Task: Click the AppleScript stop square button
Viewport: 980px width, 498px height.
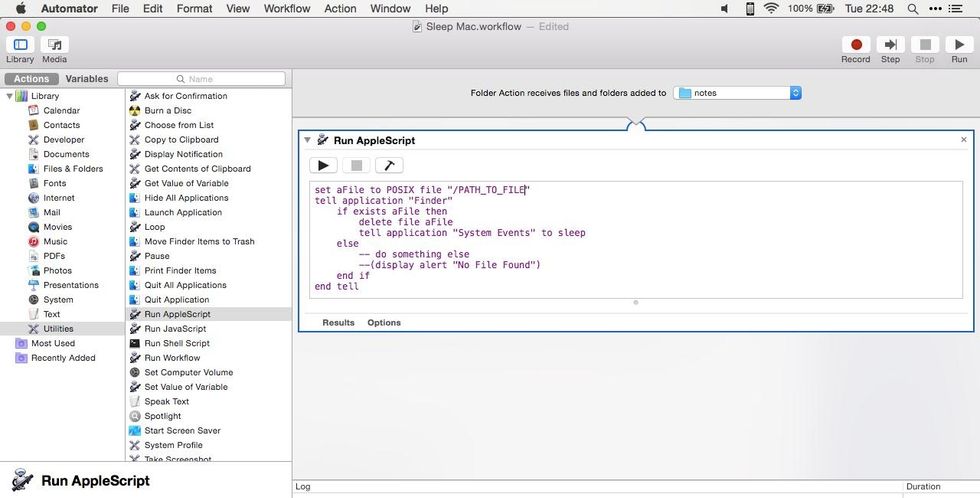Action: (356, 165)
